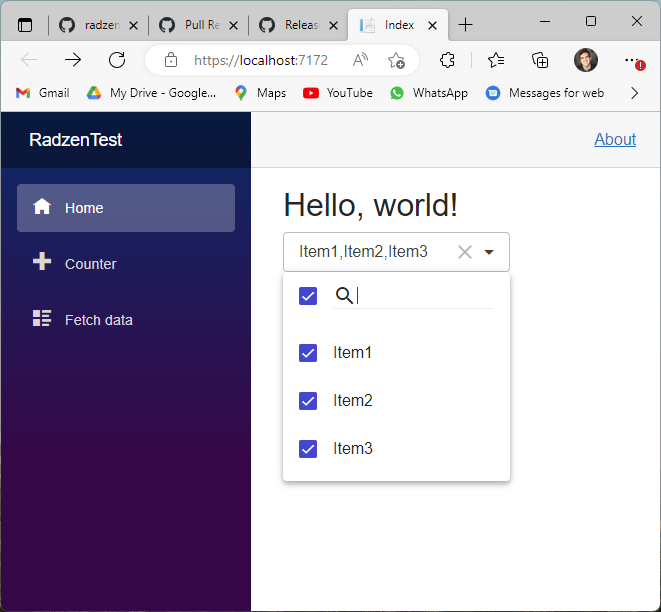Open Maps bookmark
Image resolution: width=661 pixels, height=612 pixels.
coord(261,93)
